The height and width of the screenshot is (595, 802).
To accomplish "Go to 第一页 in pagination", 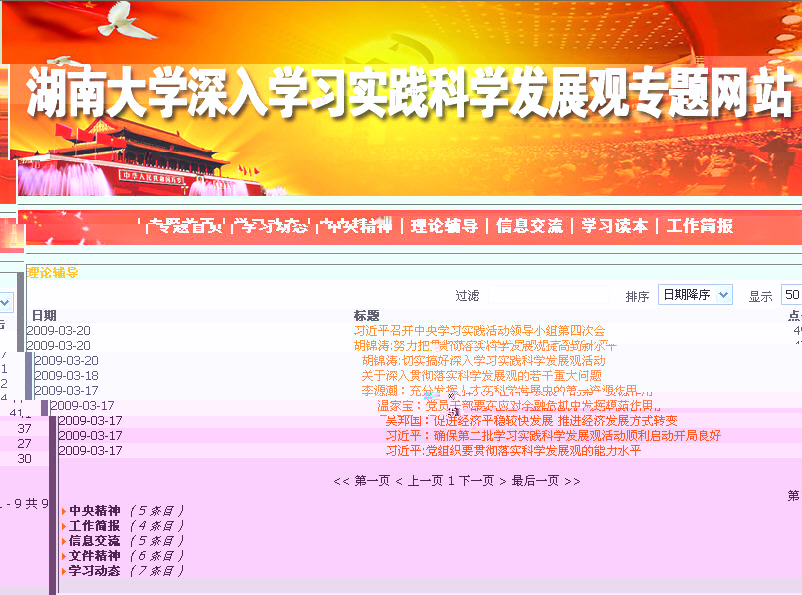I will point(372,481).
